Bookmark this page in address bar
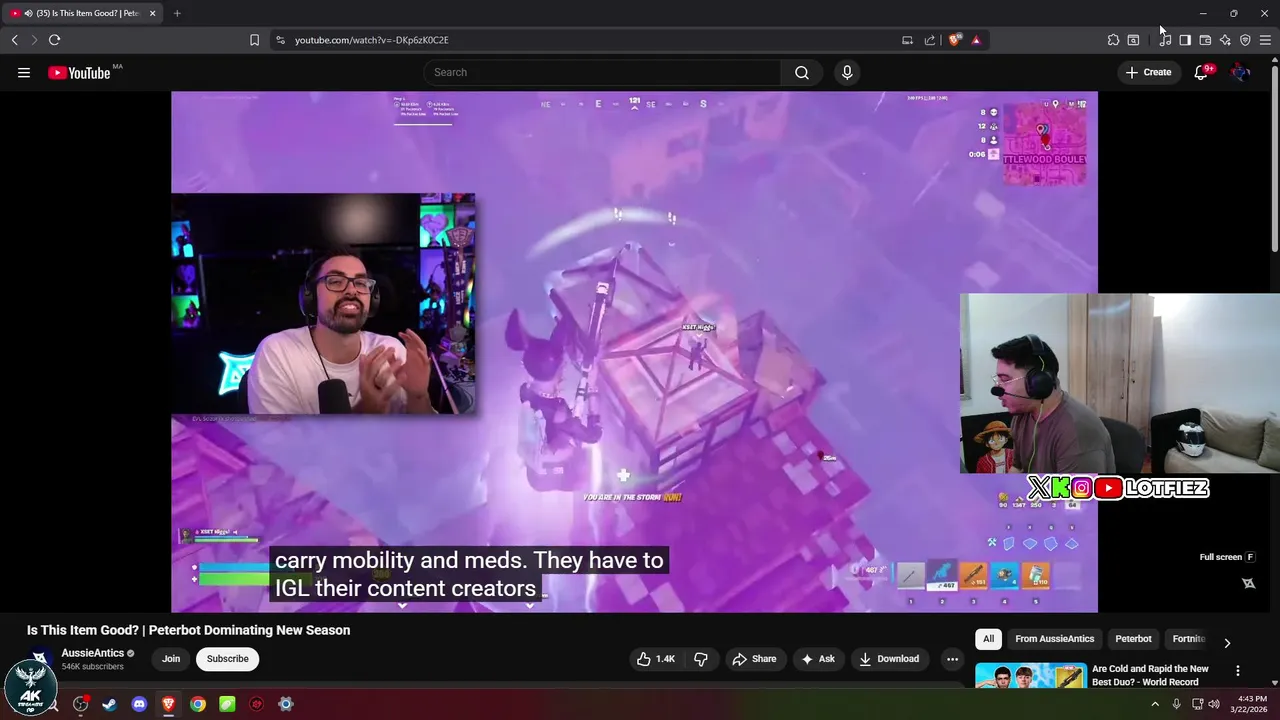 tap(254, 40)
